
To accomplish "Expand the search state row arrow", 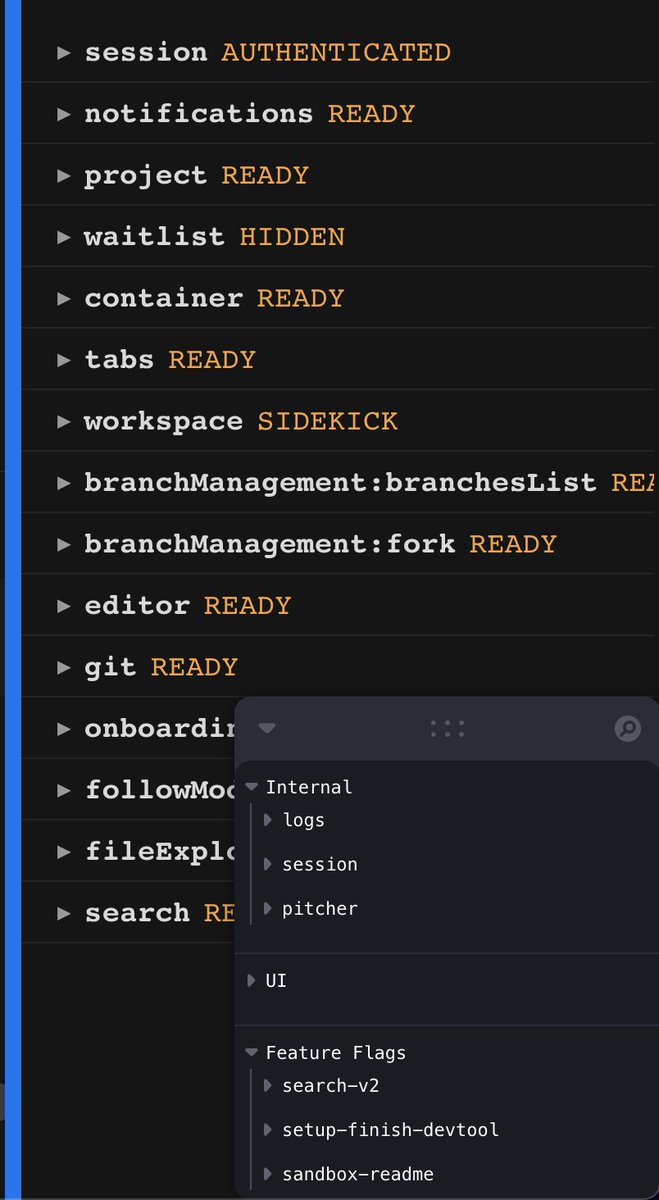I will pos(64,913).
